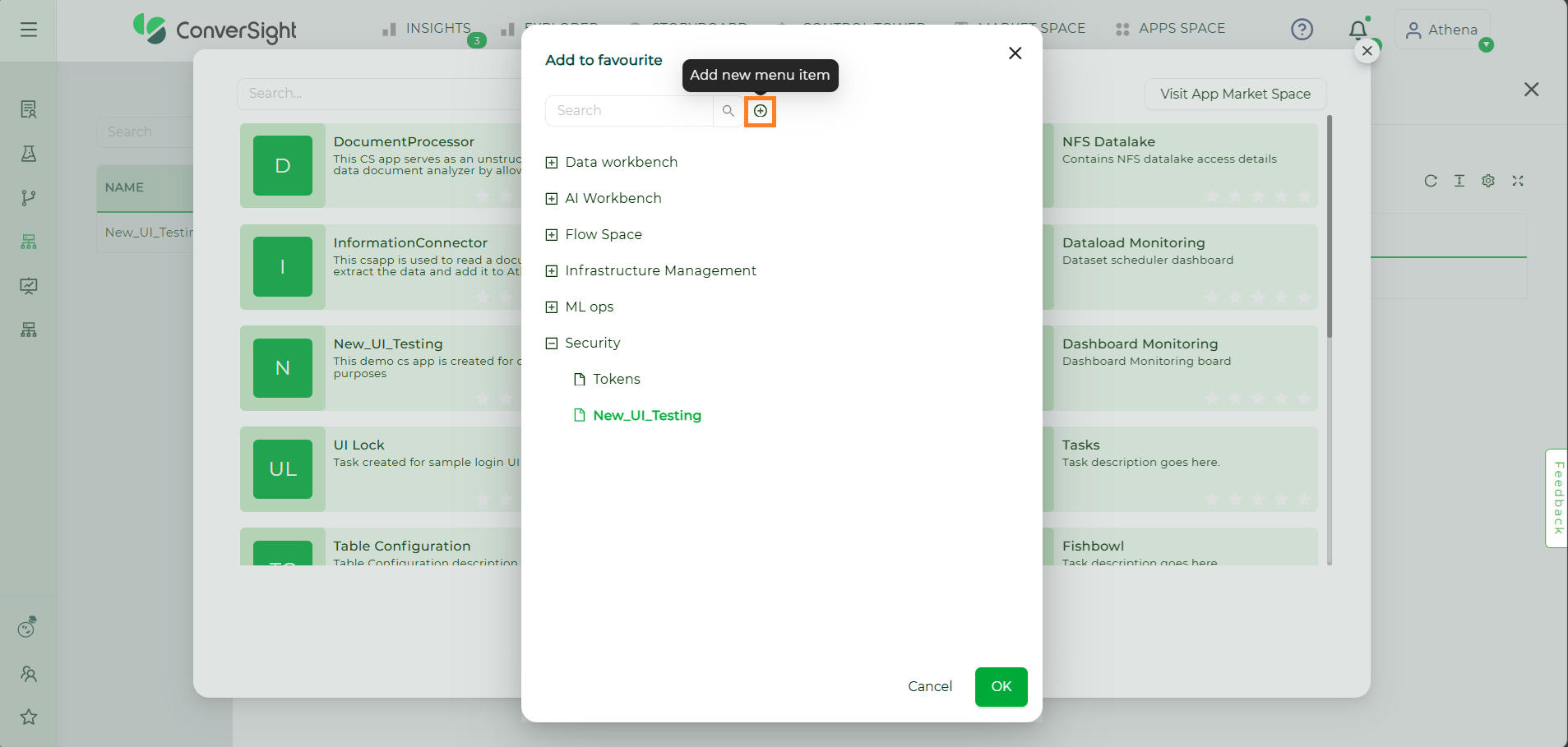
Task: Open the hamburger menu icon
Action: [x=29, y=30]
